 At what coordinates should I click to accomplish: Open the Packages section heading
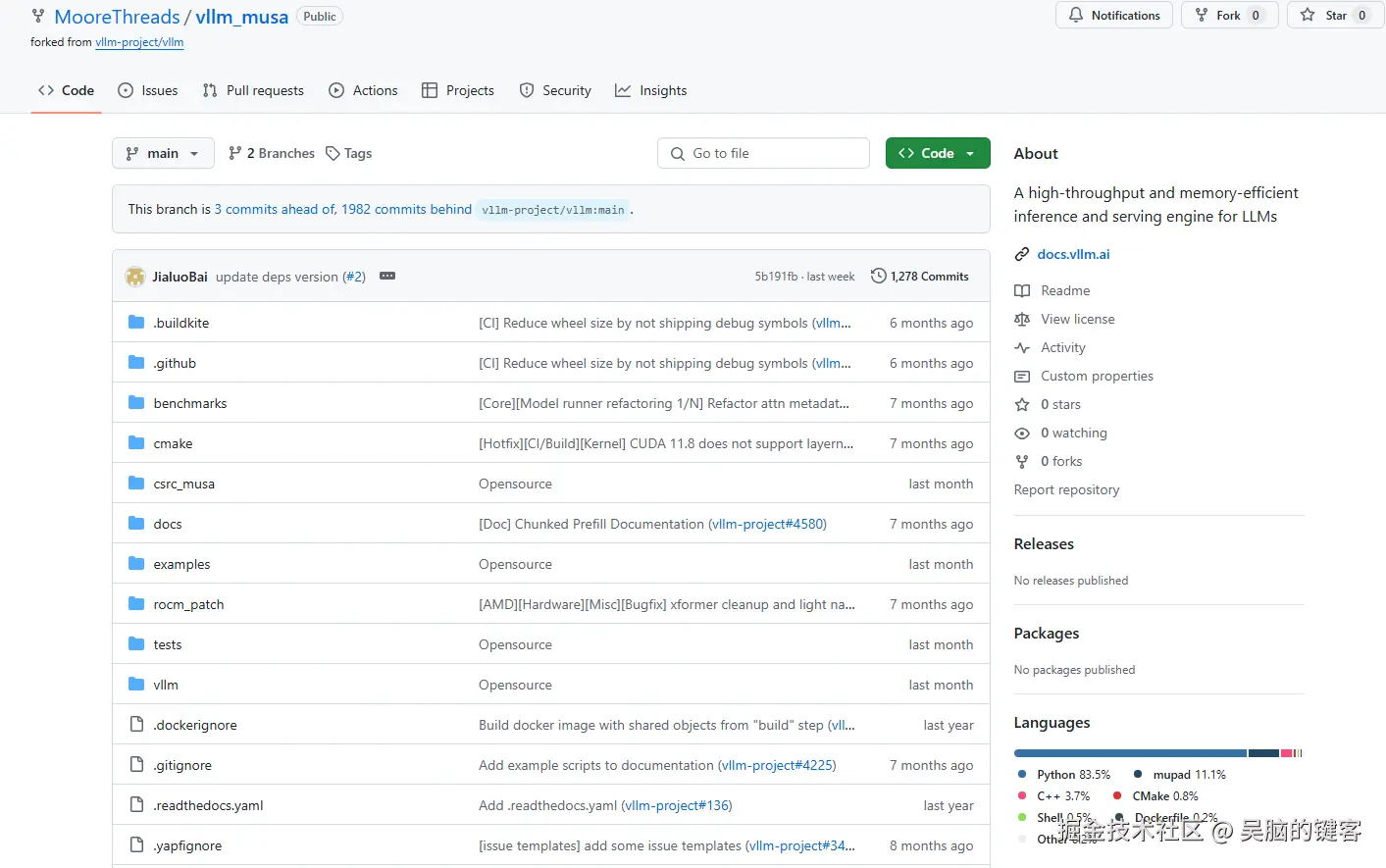point(1047,633)
